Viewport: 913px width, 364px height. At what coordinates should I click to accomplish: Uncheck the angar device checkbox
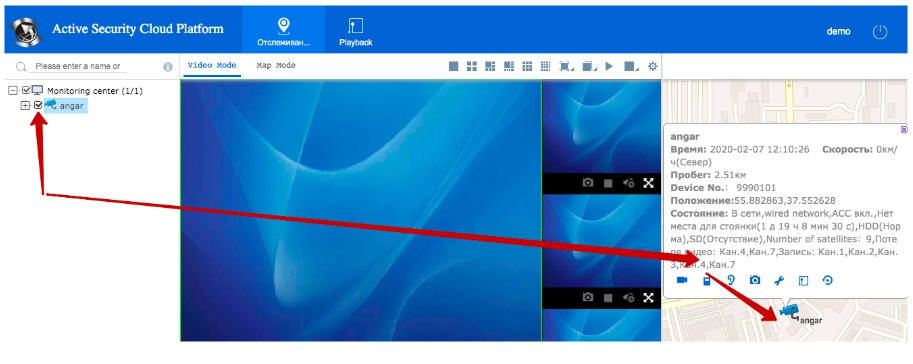(38, 105)
